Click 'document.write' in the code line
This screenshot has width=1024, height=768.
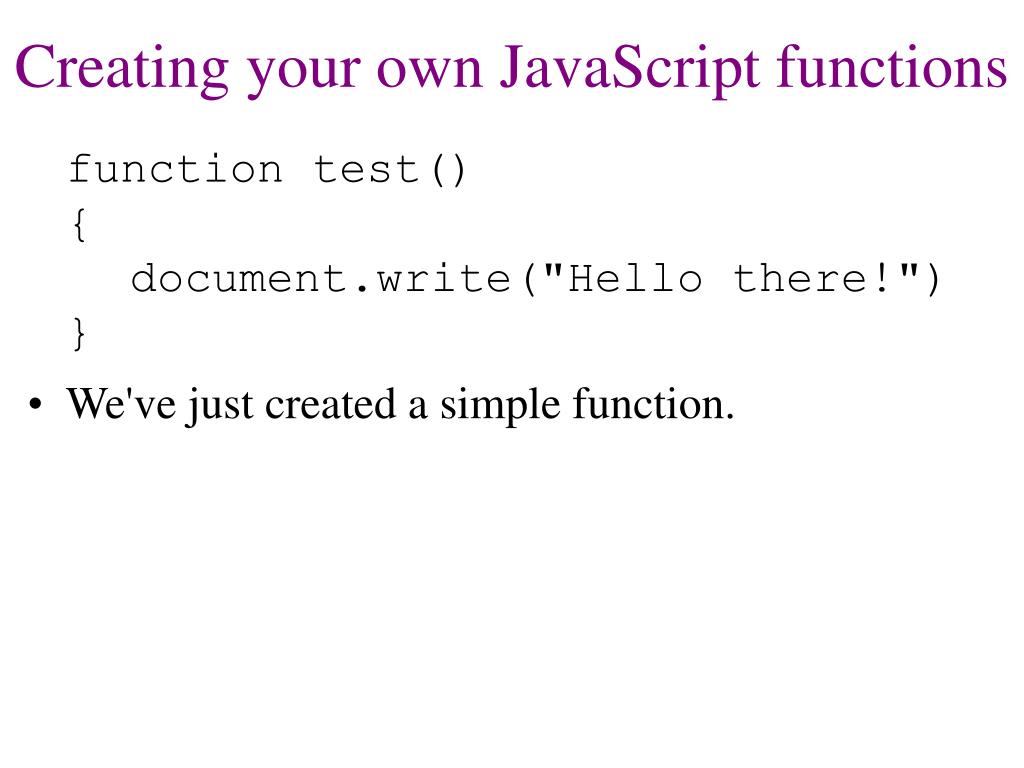pyautogui.click(x=321, y=279)
